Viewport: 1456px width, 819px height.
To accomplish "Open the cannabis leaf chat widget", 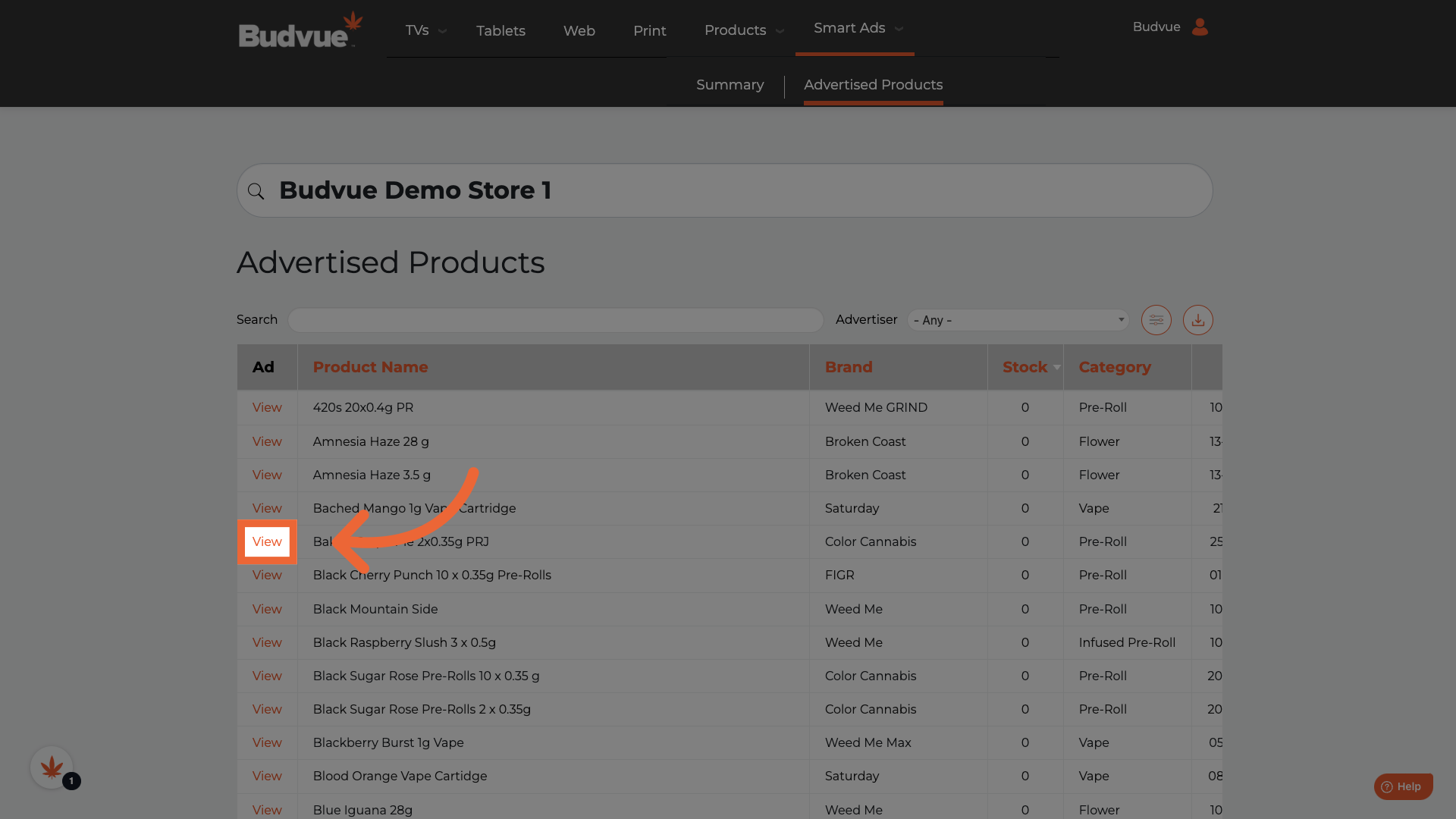I will (52, 767).
